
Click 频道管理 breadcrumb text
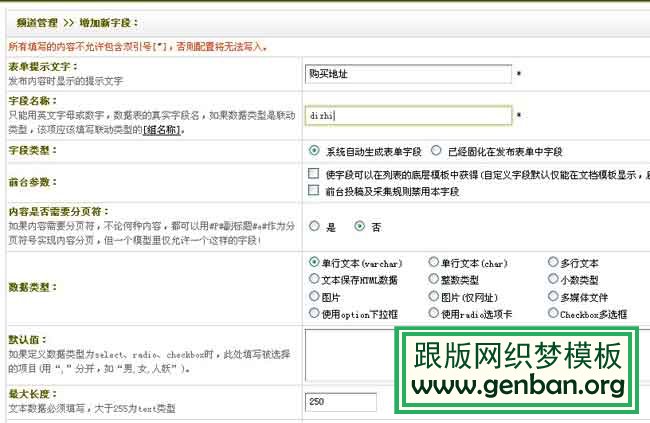pos(37,23)
